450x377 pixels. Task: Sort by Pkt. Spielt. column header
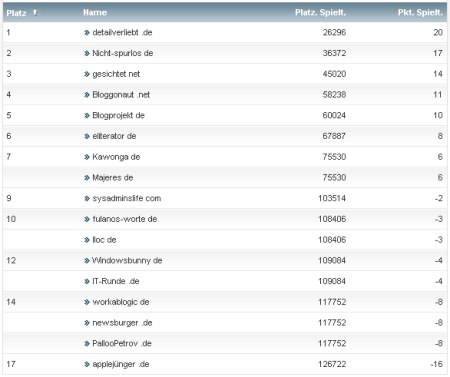pos(420,13)
